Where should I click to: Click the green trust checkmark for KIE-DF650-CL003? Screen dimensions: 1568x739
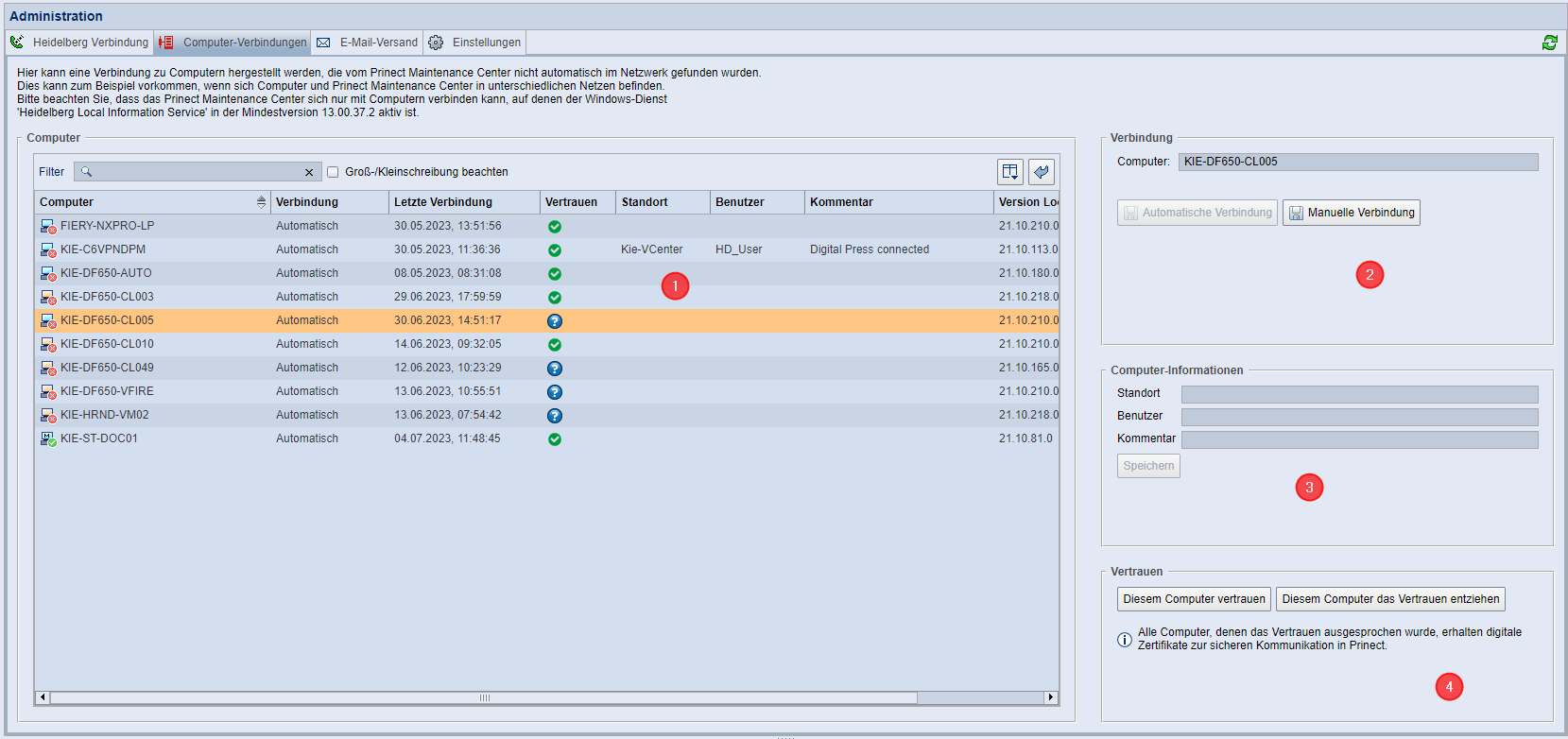[x=555, y=298]
